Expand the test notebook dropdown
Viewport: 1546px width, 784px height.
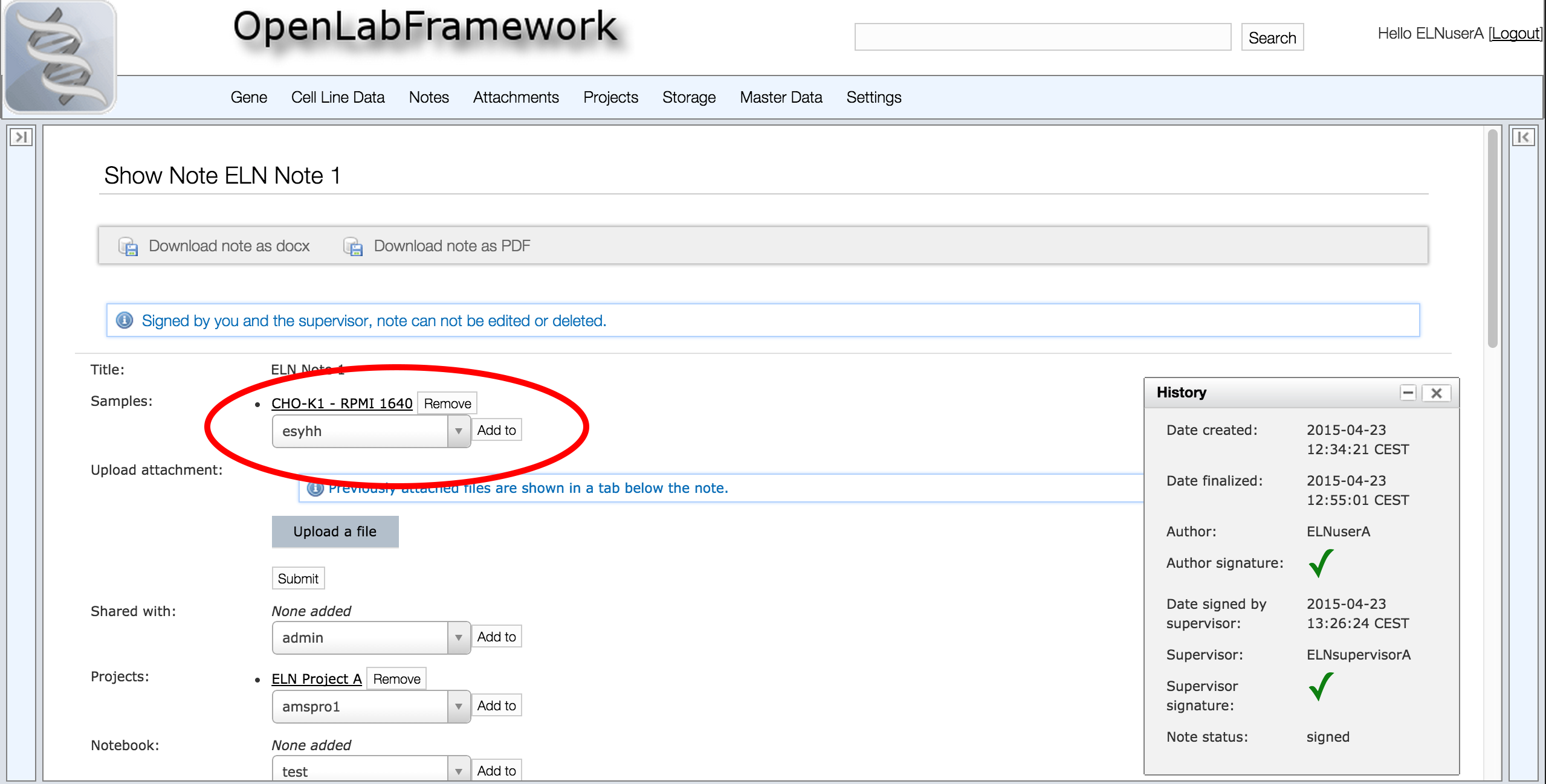[458, 771]
